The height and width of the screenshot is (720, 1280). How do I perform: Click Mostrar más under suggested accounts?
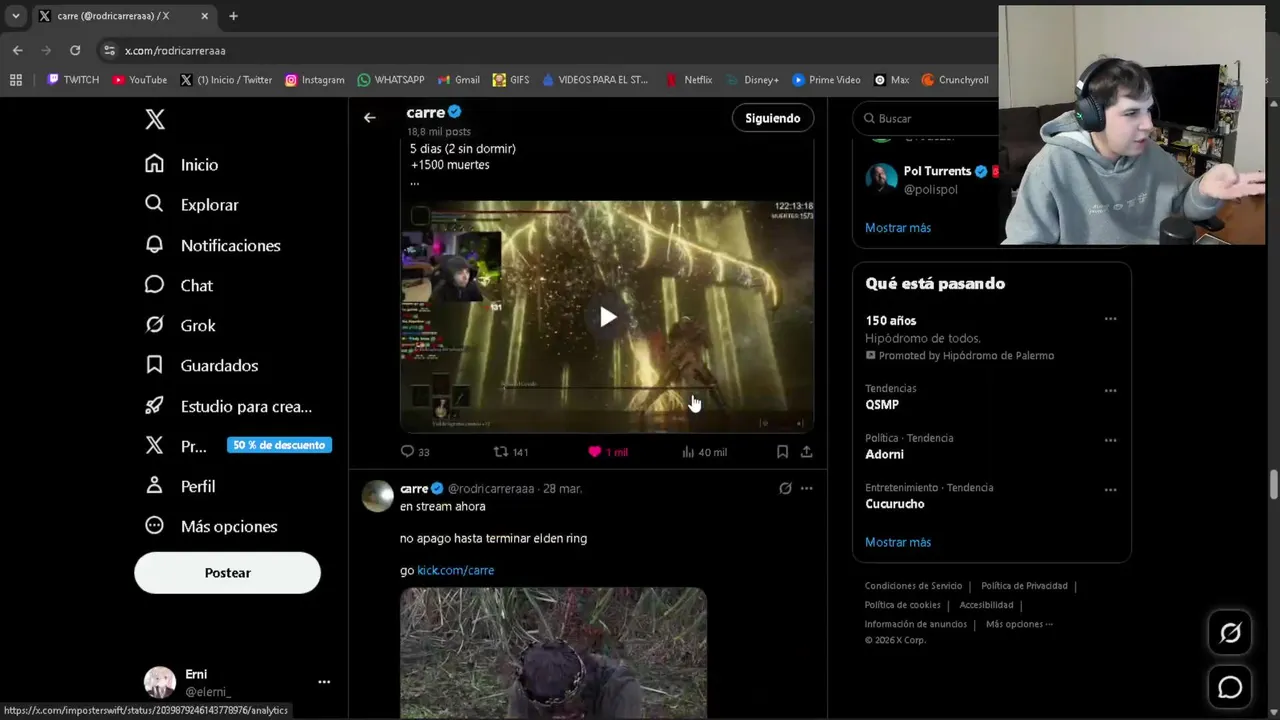click(898, 228)
